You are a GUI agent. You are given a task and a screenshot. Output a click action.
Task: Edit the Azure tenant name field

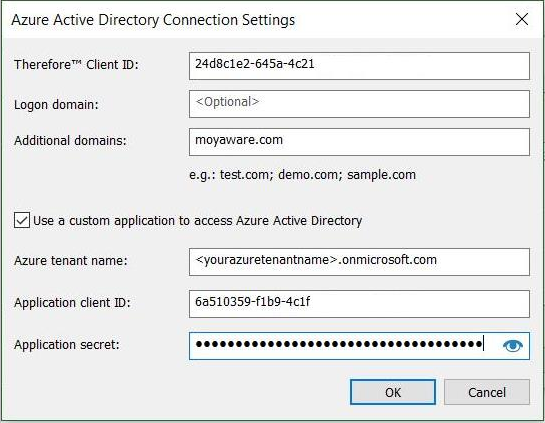coord(359,262)
